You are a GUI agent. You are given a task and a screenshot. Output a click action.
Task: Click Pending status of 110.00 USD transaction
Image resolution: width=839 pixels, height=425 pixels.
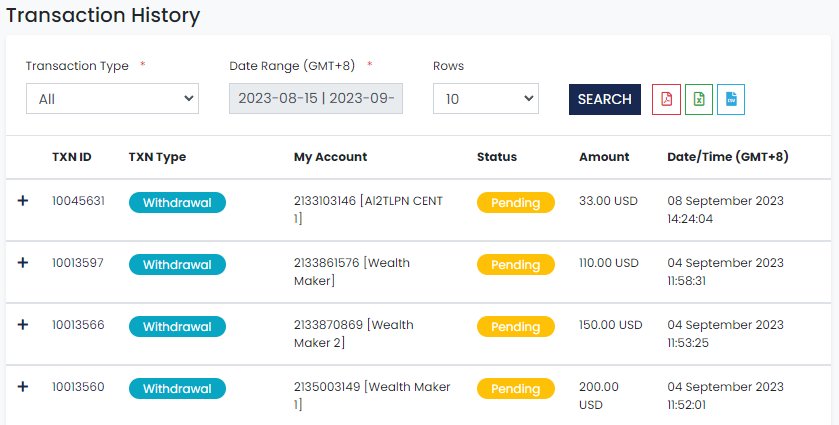(x=515, y=265)
